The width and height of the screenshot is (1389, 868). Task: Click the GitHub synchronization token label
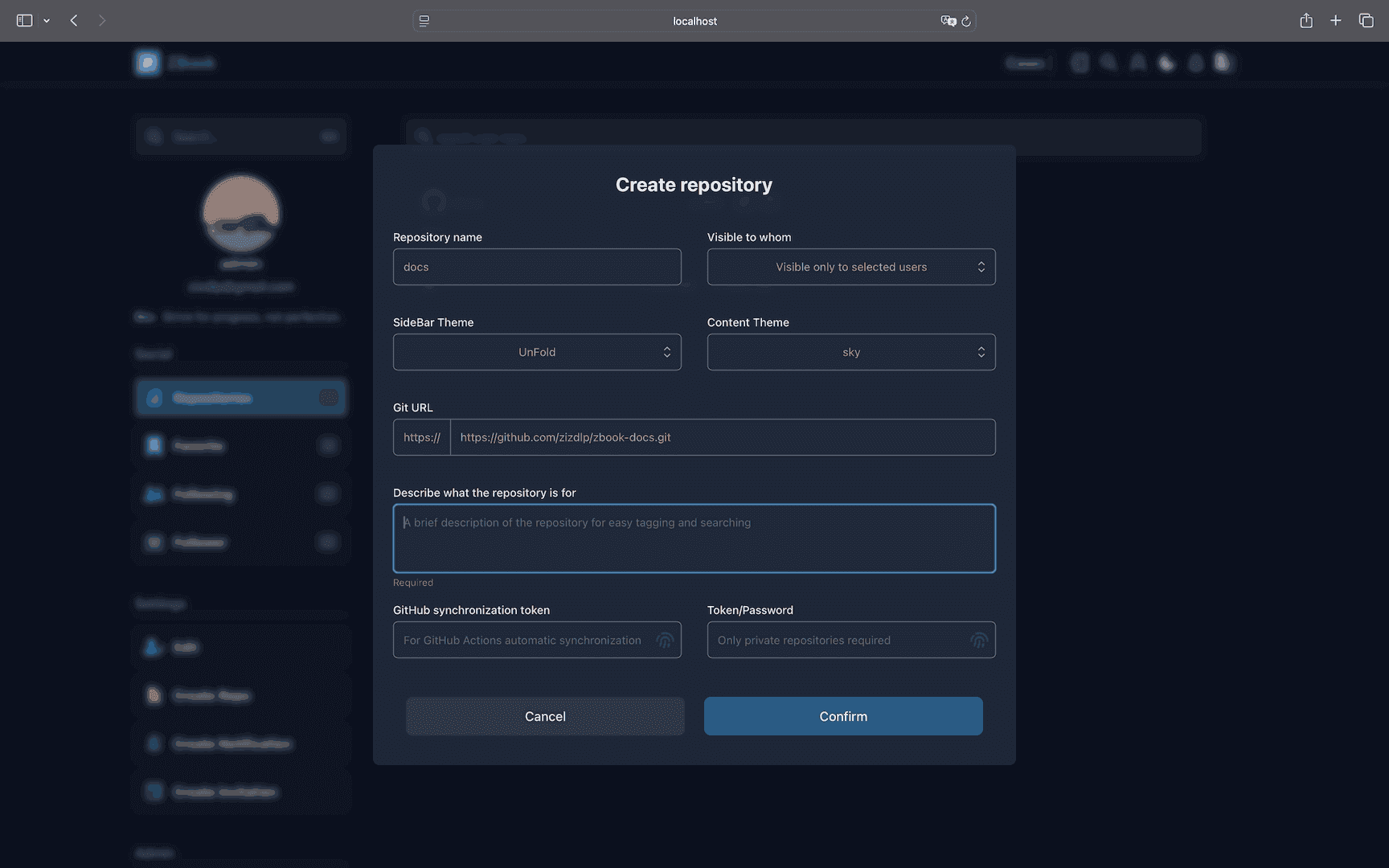click(472, 610)
